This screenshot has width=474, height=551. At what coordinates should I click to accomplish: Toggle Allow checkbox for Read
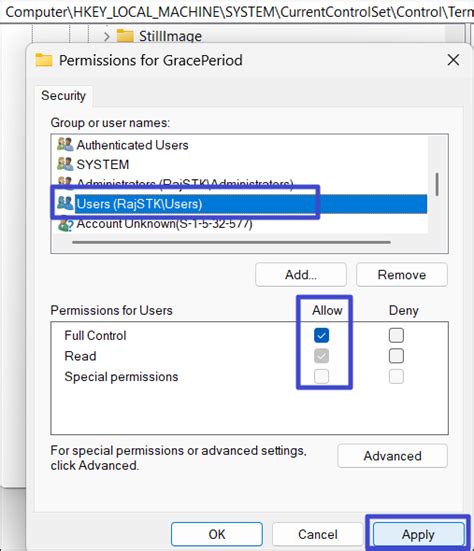tap(321, 356)
